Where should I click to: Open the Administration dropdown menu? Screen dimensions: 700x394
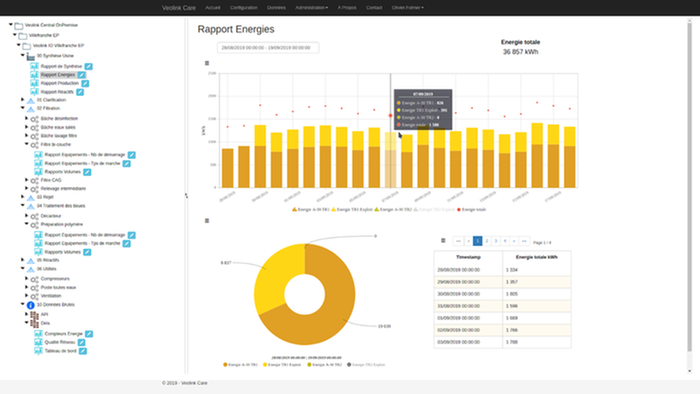click(x=311, y=8)
